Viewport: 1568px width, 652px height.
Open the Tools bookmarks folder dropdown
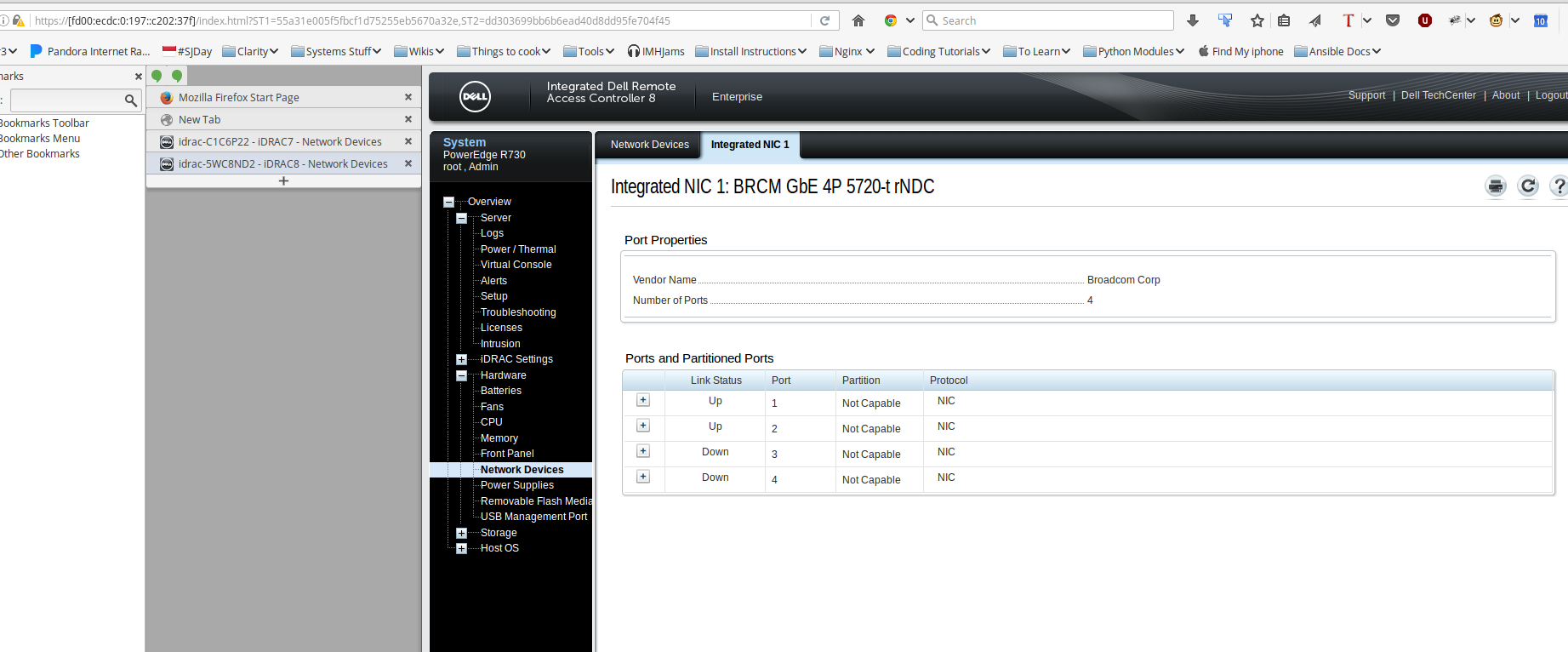click(x=589, y=52)
